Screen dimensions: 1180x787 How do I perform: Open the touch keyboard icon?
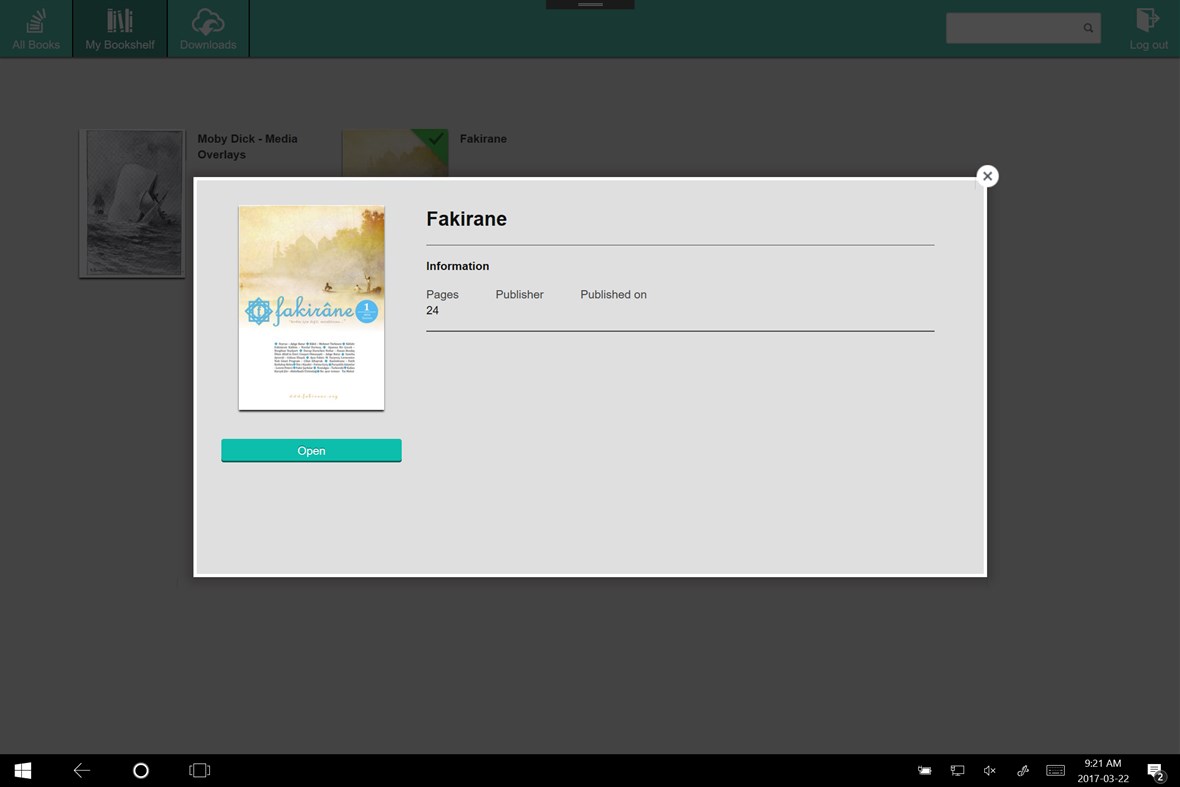[1055, 770]
